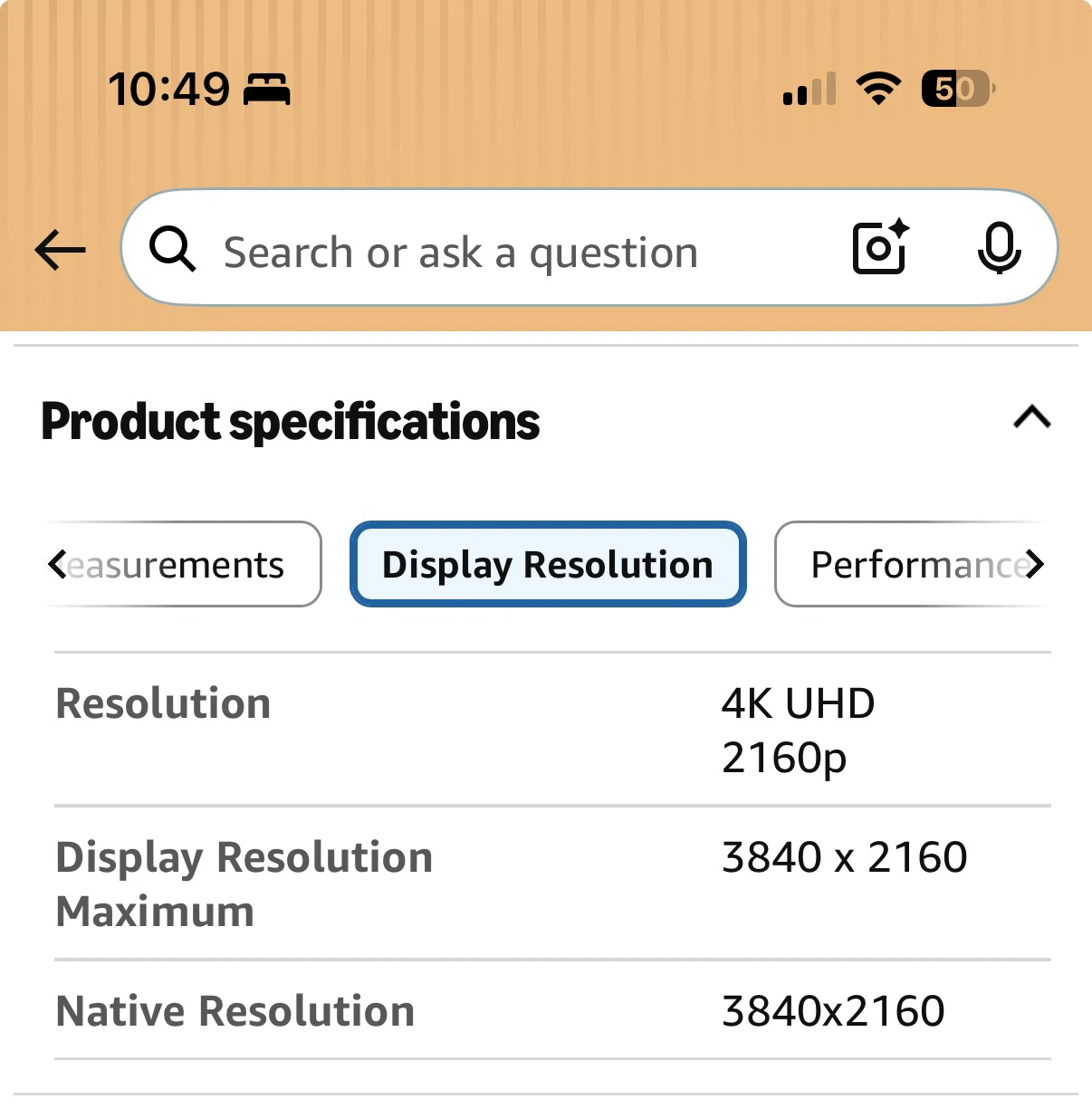Select the Display Resolution tab
This screenshot has height=1118, width=1092.
548,564
